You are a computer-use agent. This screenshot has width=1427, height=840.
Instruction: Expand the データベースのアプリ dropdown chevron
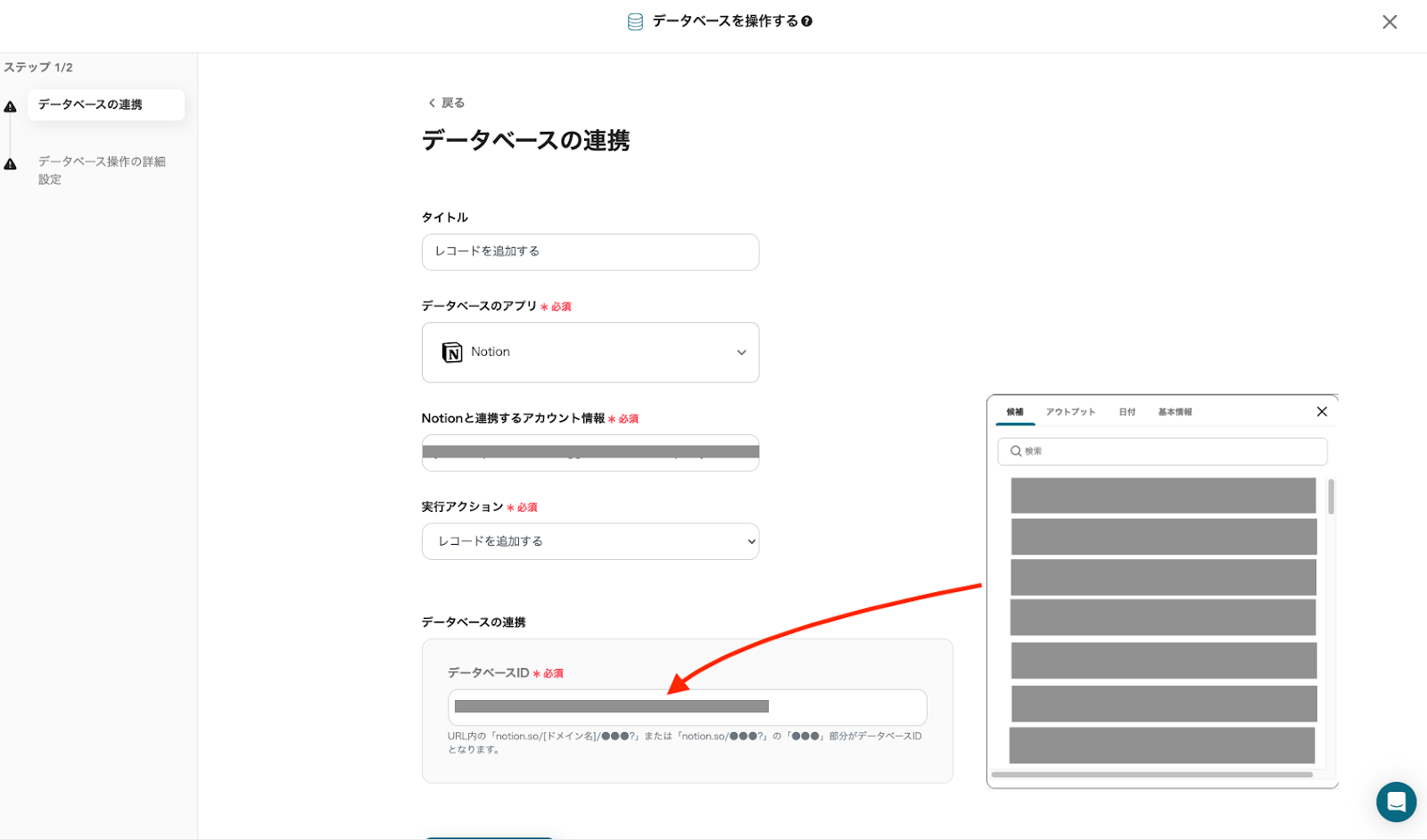coord(741,352)
